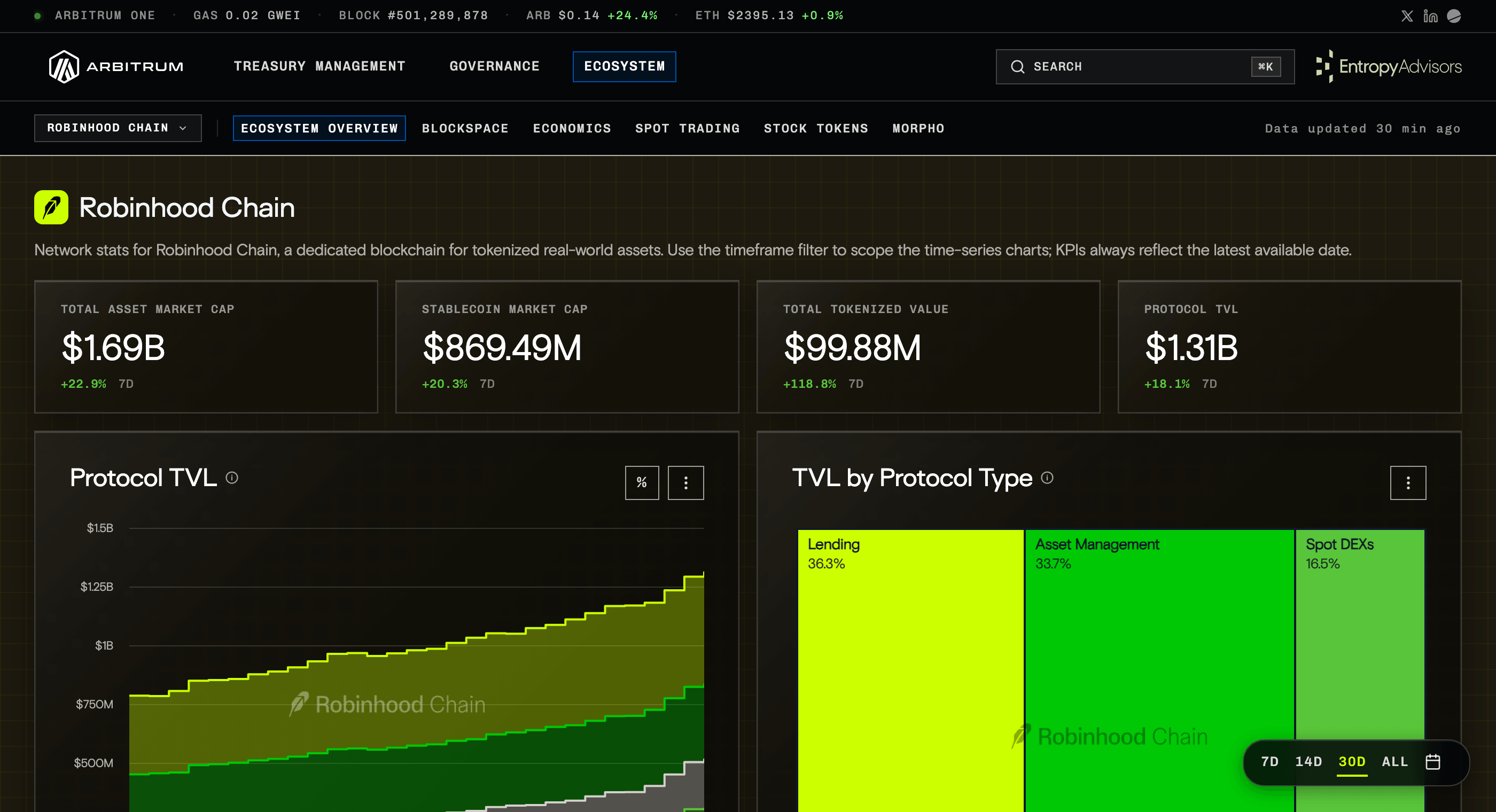Click the Protocol TVL KPI card

click(1289, 347)
